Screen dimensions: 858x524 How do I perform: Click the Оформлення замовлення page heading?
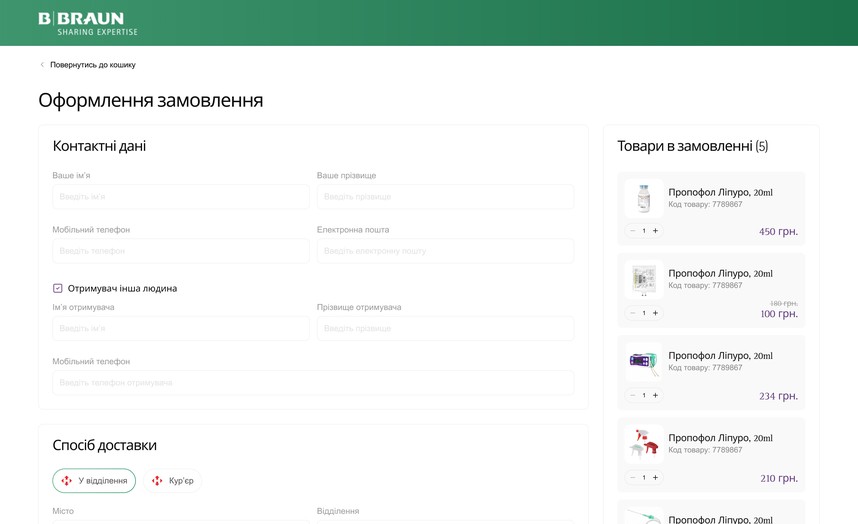(150, 100)
